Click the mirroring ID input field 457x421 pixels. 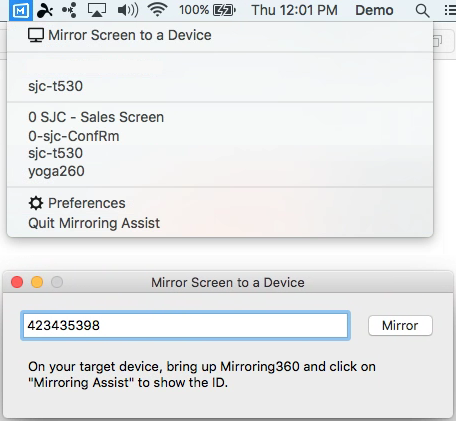click(185, 326)
